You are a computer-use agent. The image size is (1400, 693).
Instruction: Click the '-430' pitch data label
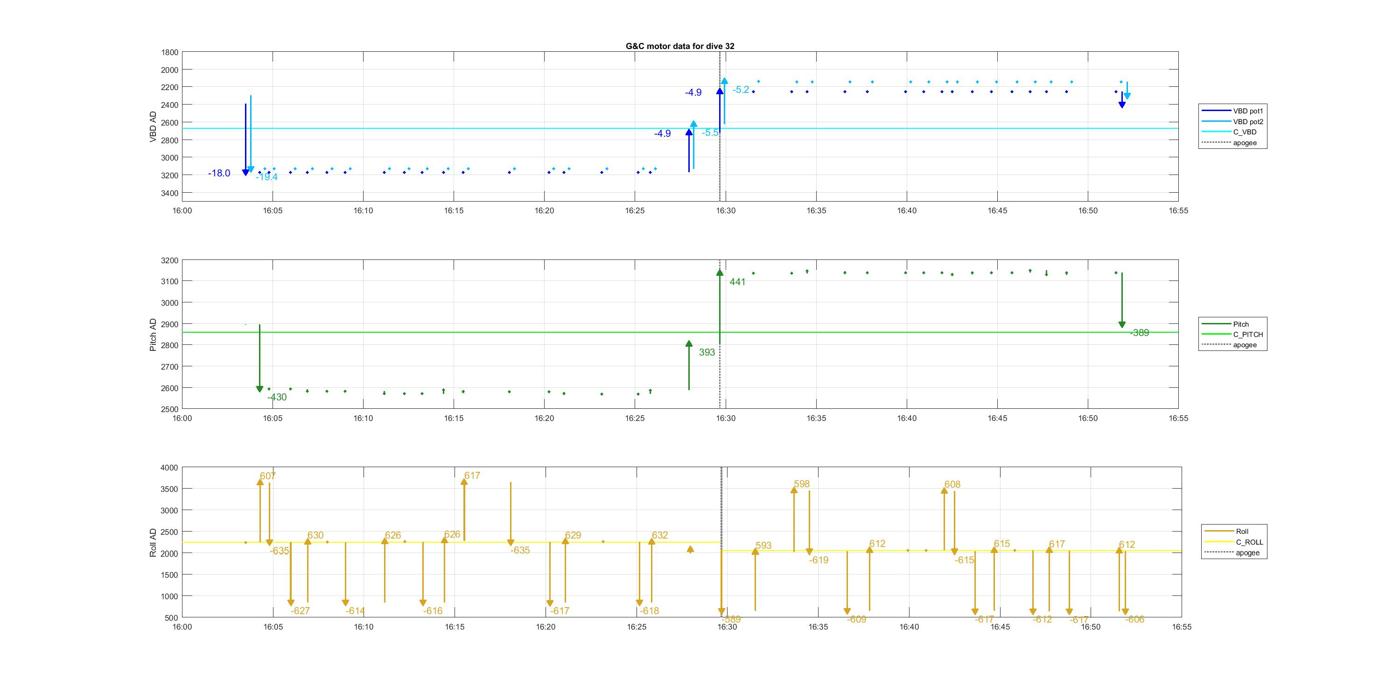click(277, 397)
